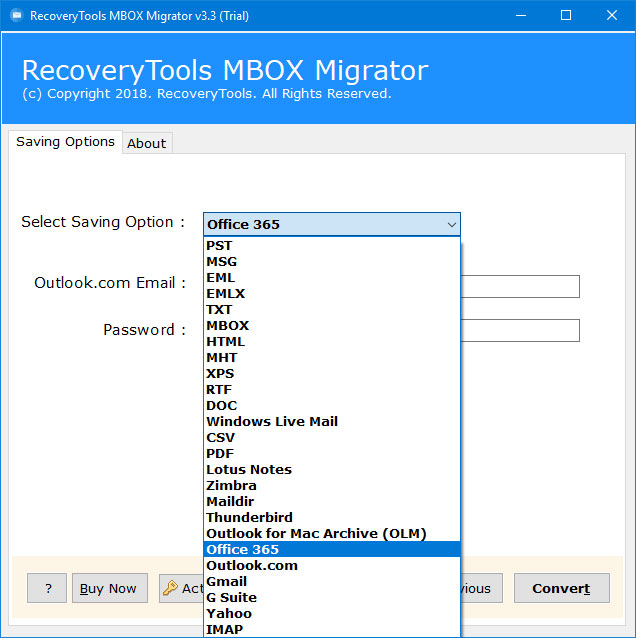Choose Outlook for Mac Archive (OLM)
This screenshot has height=638, width=636.
[332, 534]
